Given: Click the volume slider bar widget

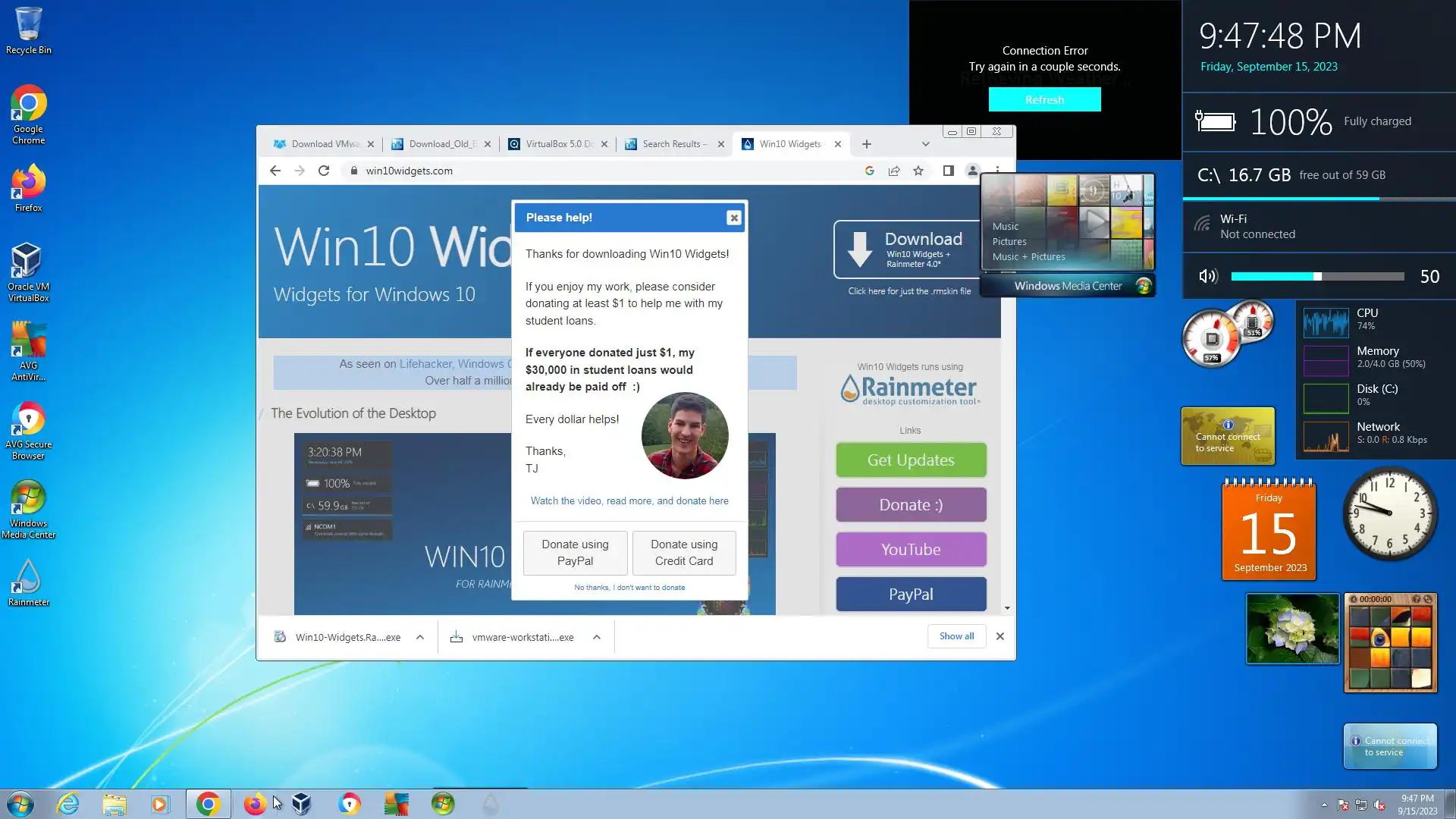Looking at the screenshot, I should click(x=1317, y=277).
